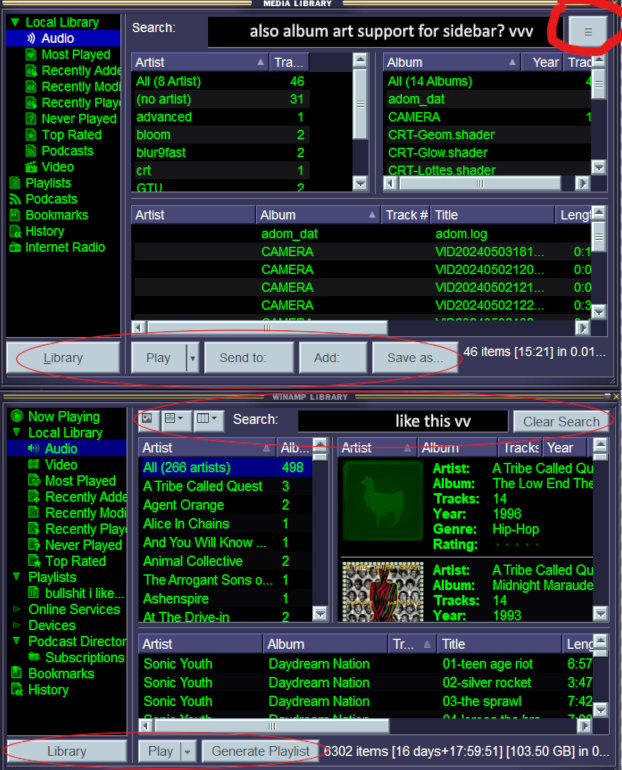The image size is (622, 770).
Task: Click Top Rated star icon in Media Library
Action: point(31,135)
